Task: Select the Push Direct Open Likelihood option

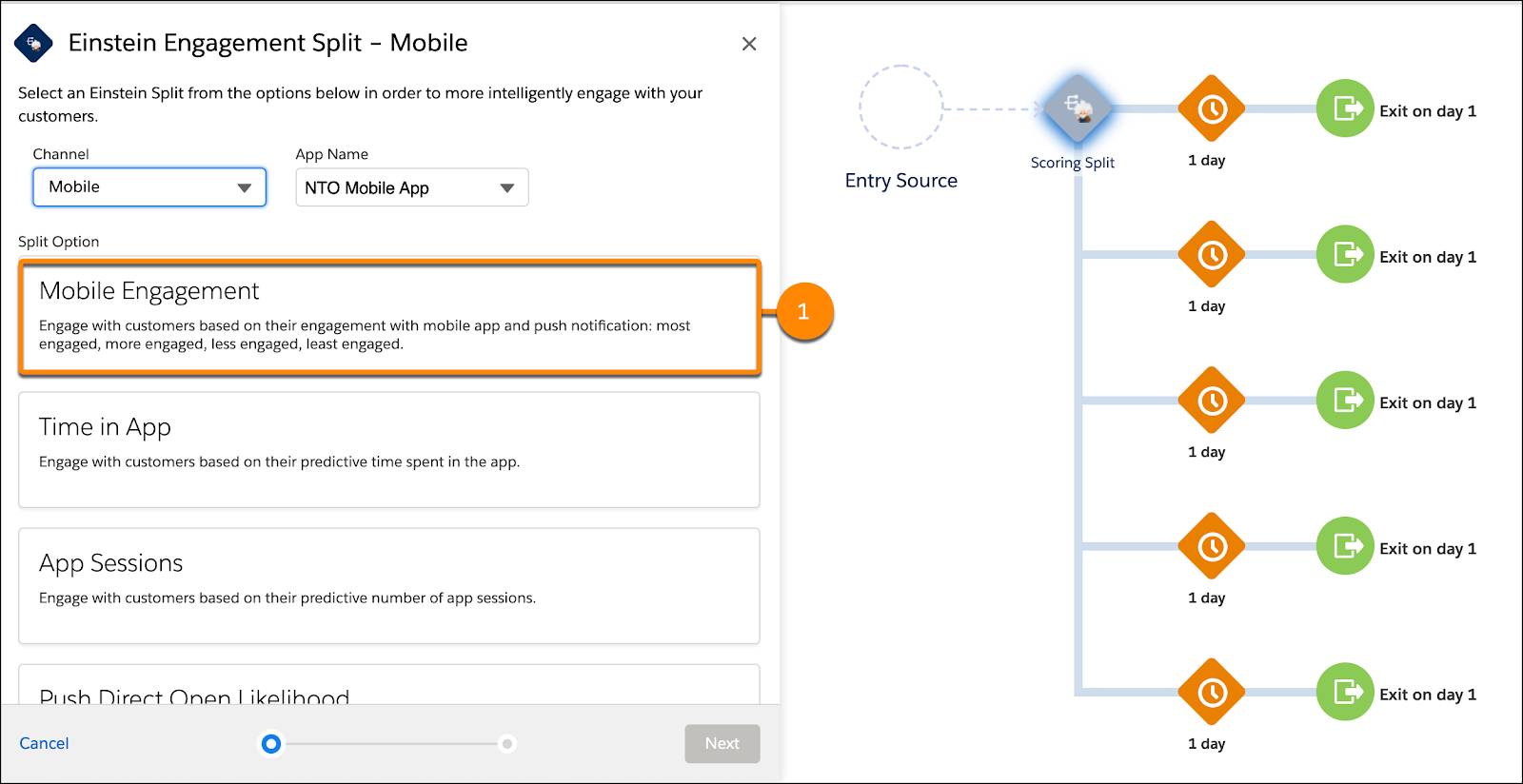Action: pyautogui.click(x=389, y=685)
